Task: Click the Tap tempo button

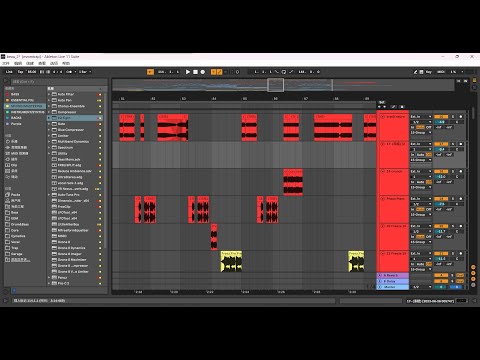Action: [x=20, y=72]
